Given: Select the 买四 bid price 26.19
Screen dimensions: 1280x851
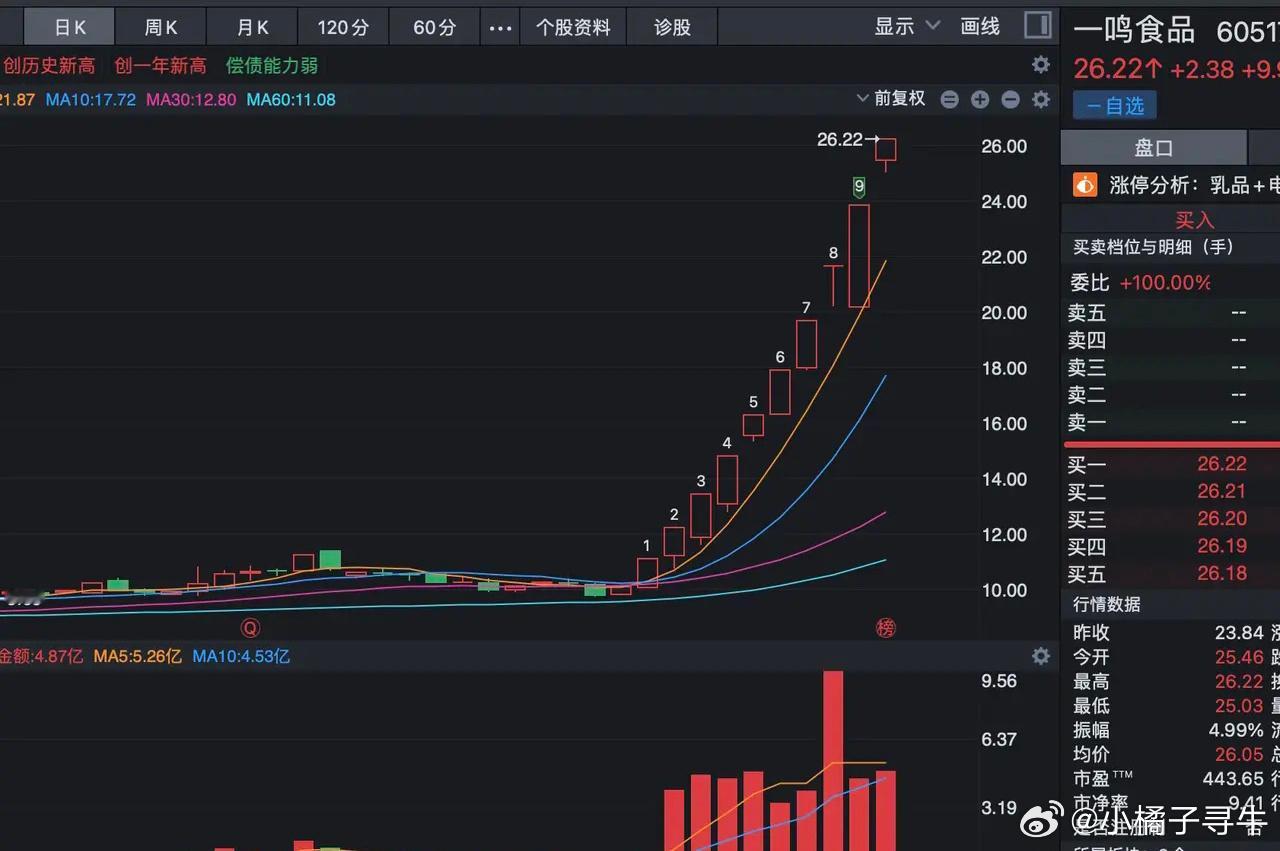Looking at the screenshot, I should click(1222, 546).
